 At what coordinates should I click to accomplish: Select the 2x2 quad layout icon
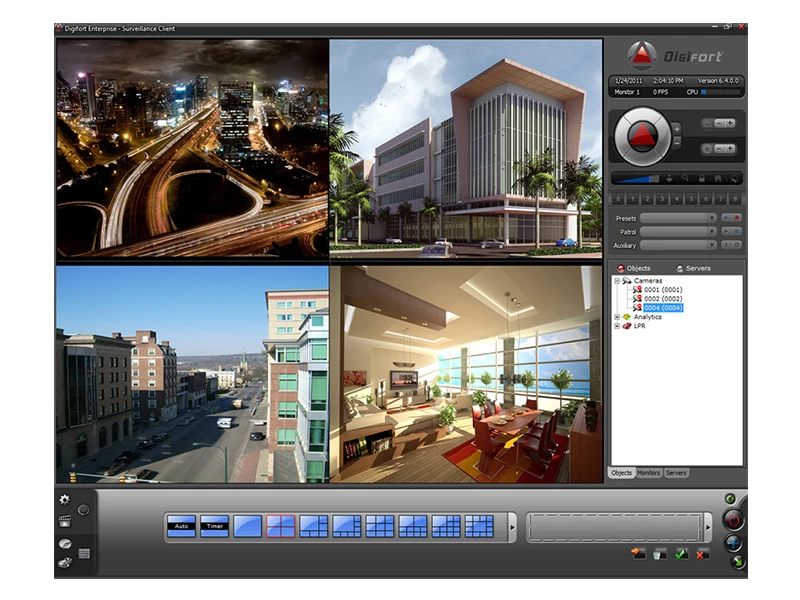(x=280, y=525)
